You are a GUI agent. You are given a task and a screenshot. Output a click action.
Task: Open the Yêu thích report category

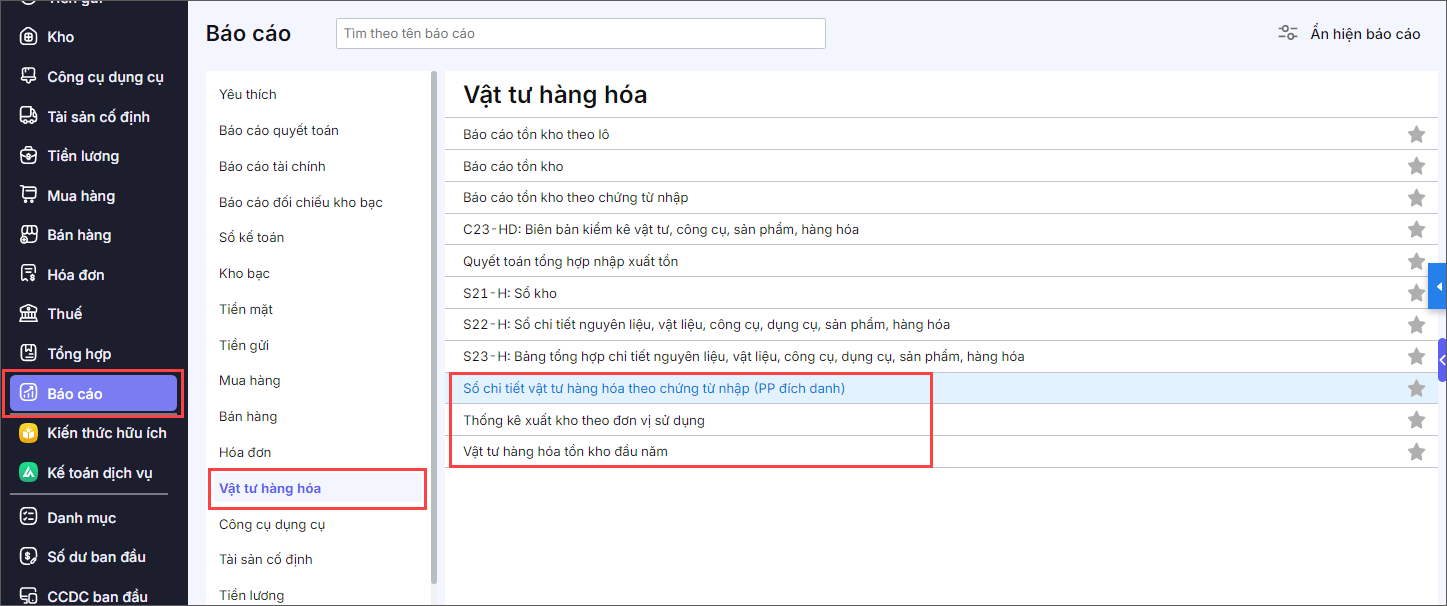tap(248, 94)
